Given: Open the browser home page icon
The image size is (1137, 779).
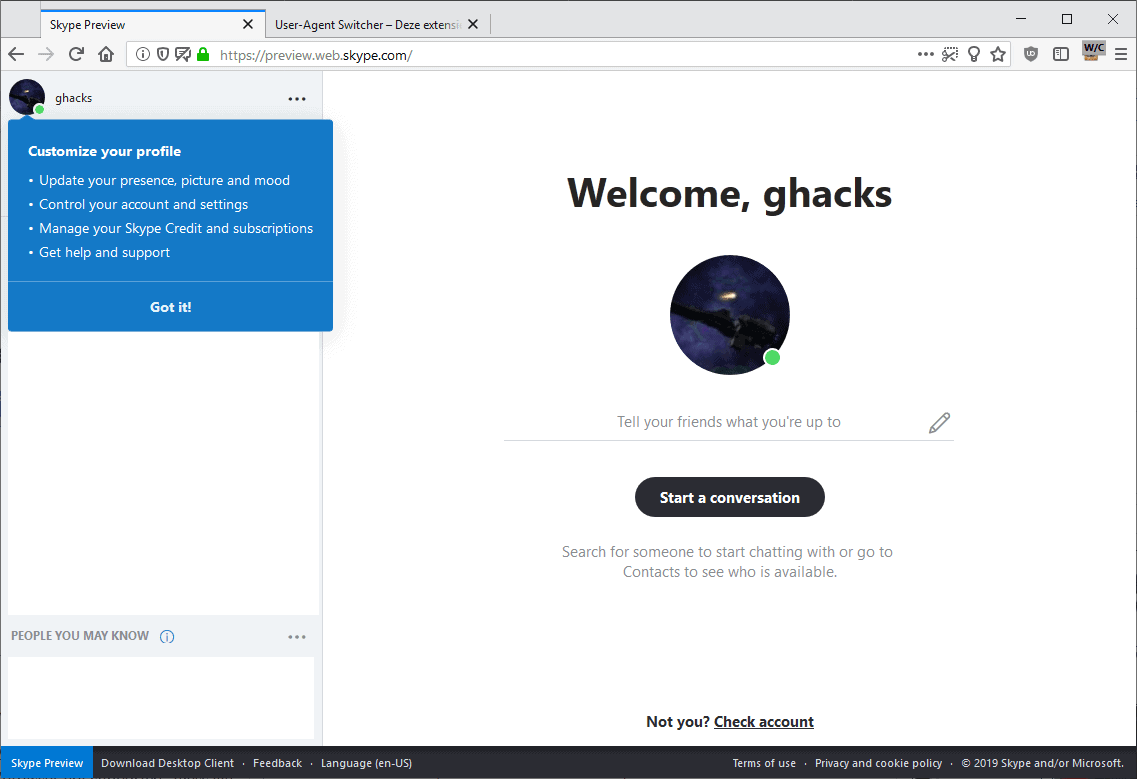Looking at the screenshot, I should 106,54.
